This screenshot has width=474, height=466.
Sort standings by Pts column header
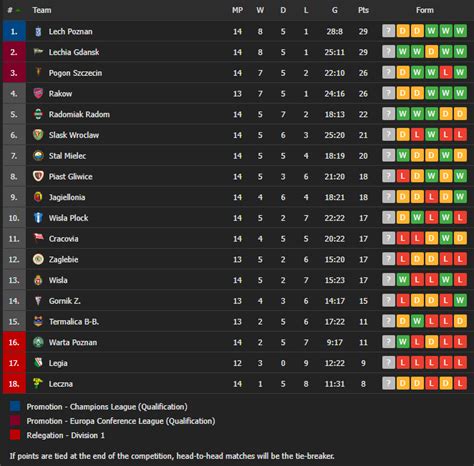point(363,10)
